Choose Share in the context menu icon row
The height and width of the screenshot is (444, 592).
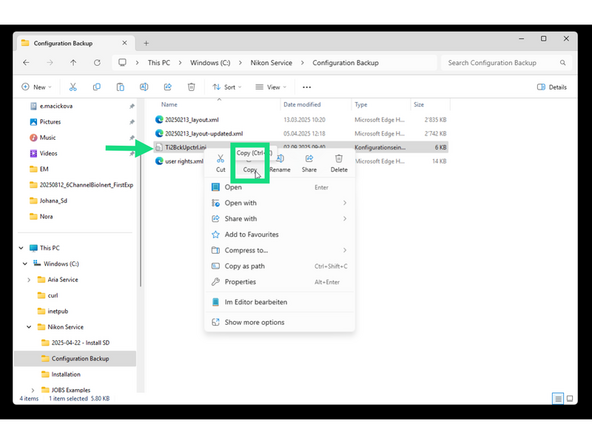coord(309,164)
